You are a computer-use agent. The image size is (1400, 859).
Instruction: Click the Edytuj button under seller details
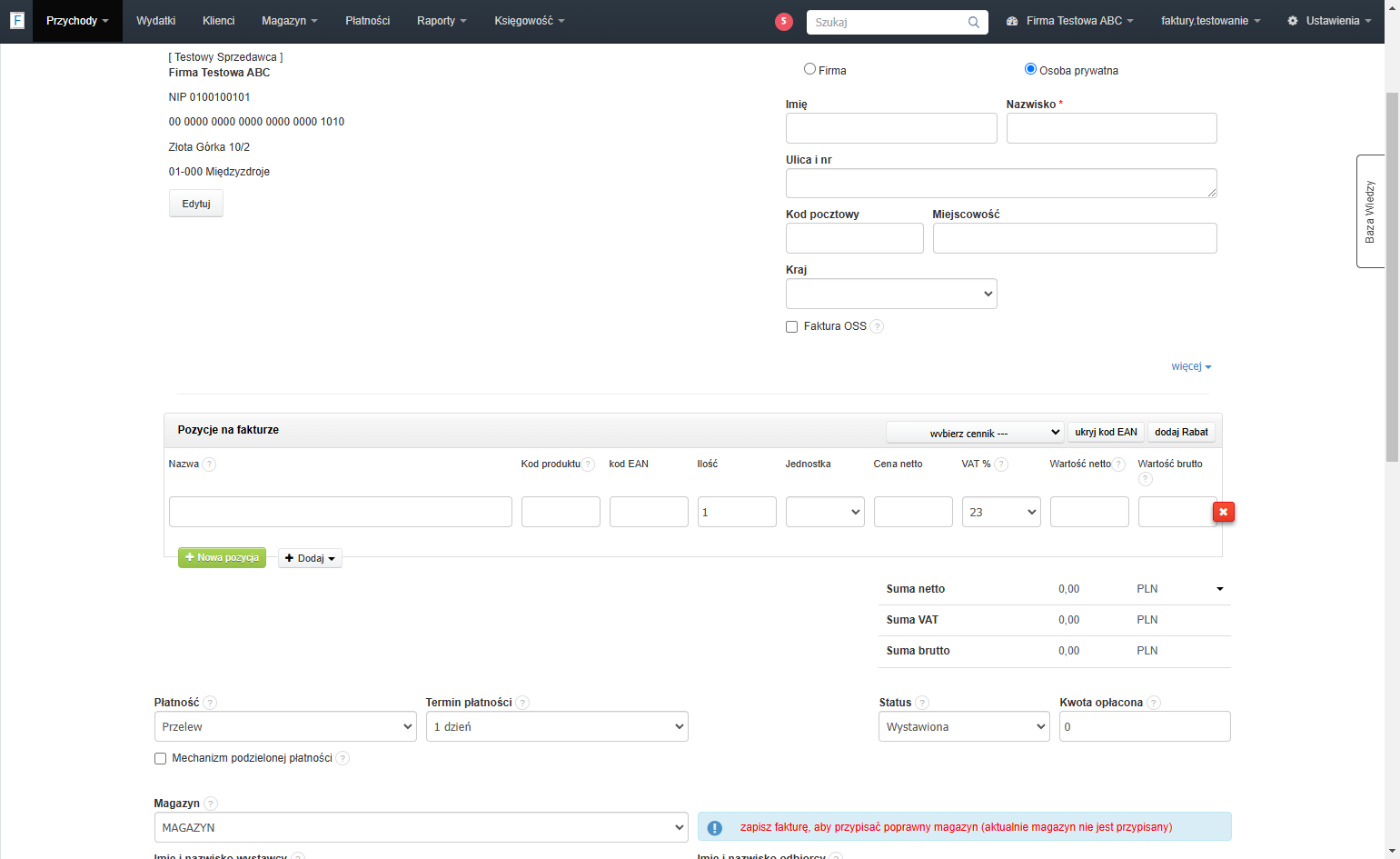tap(196, 204)
